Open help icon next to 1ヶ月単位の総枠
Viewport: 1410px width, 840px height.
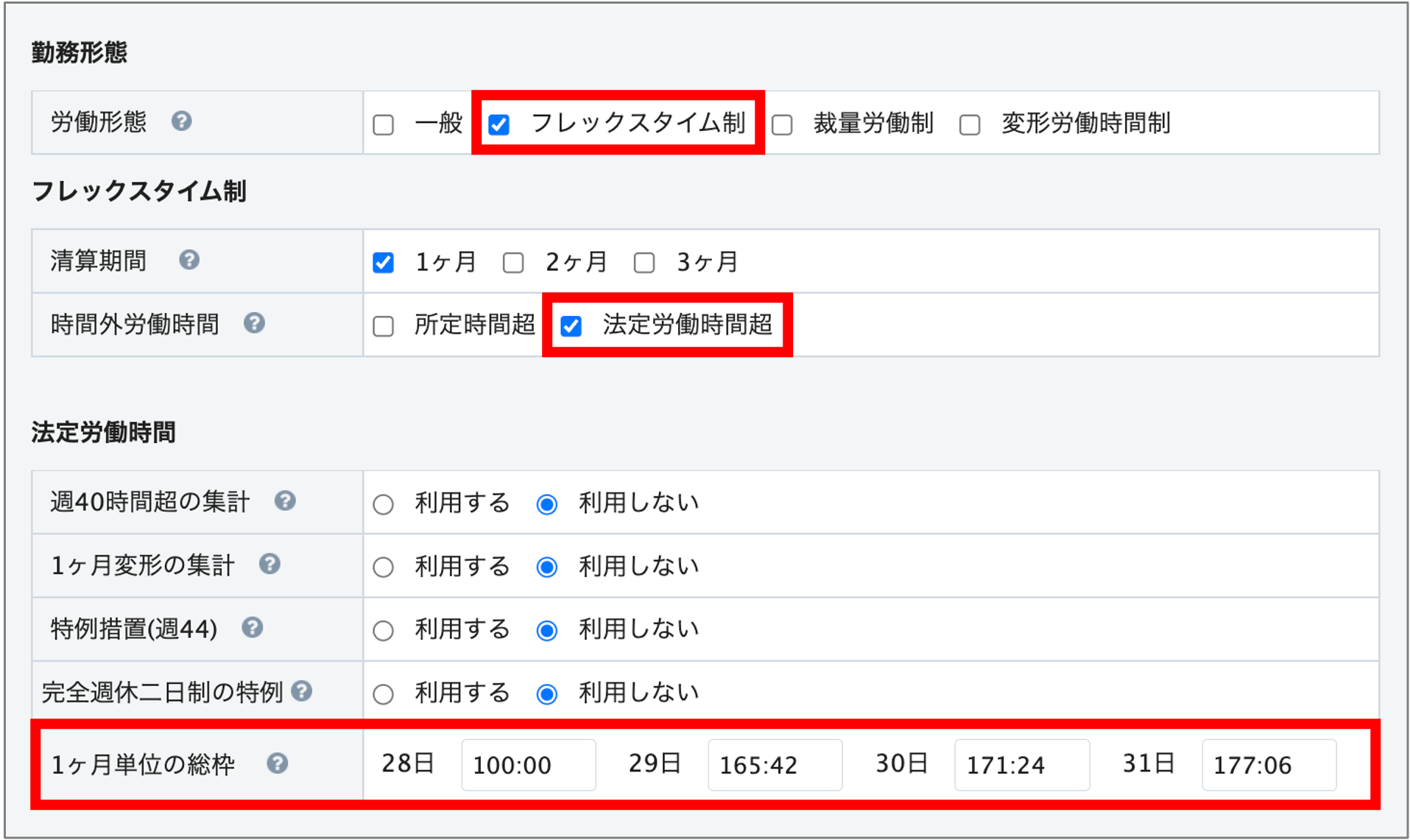(278, 763)
